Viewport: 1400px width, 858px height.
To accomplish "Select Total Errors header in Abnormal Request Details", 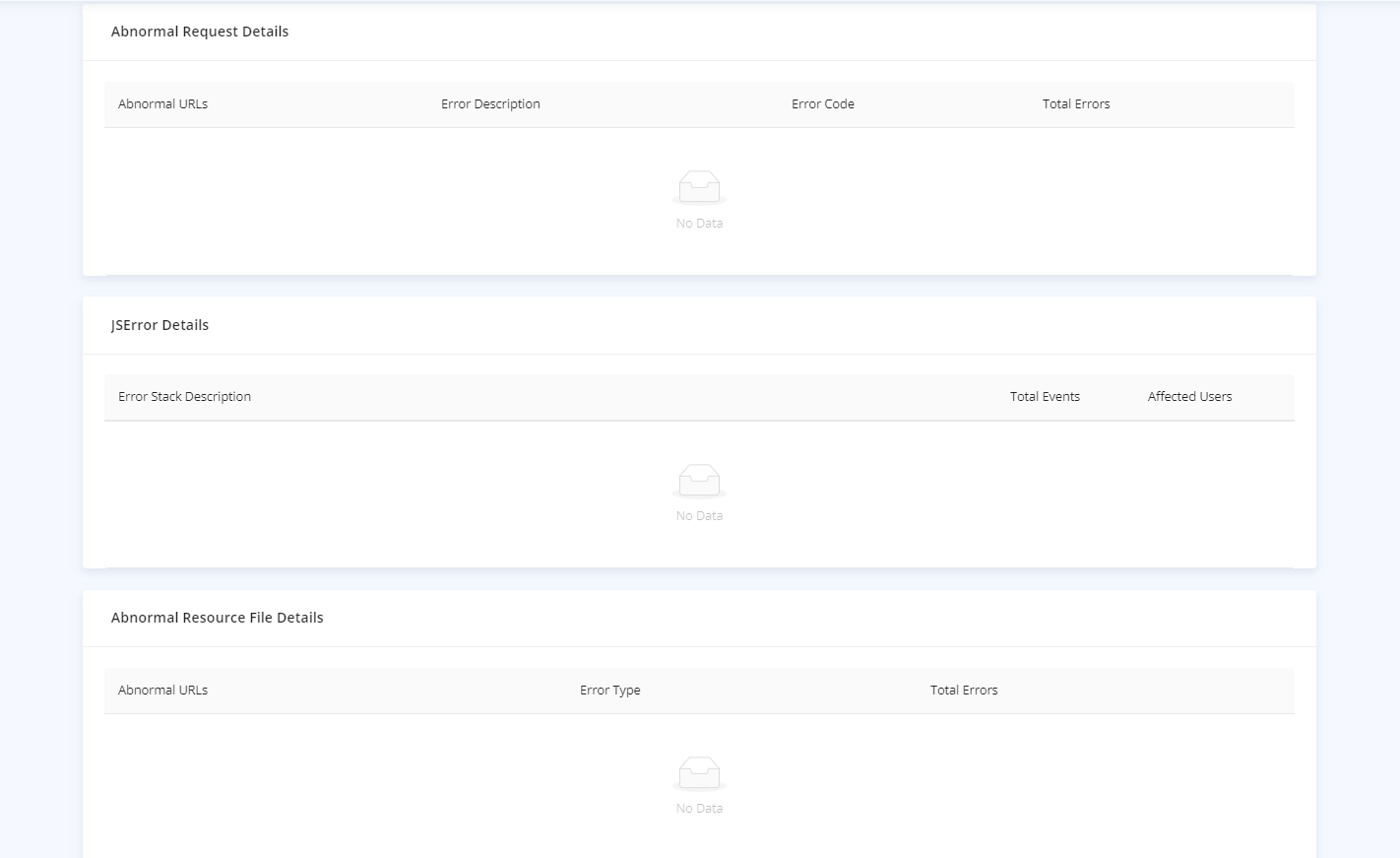I will [1076, 104].
